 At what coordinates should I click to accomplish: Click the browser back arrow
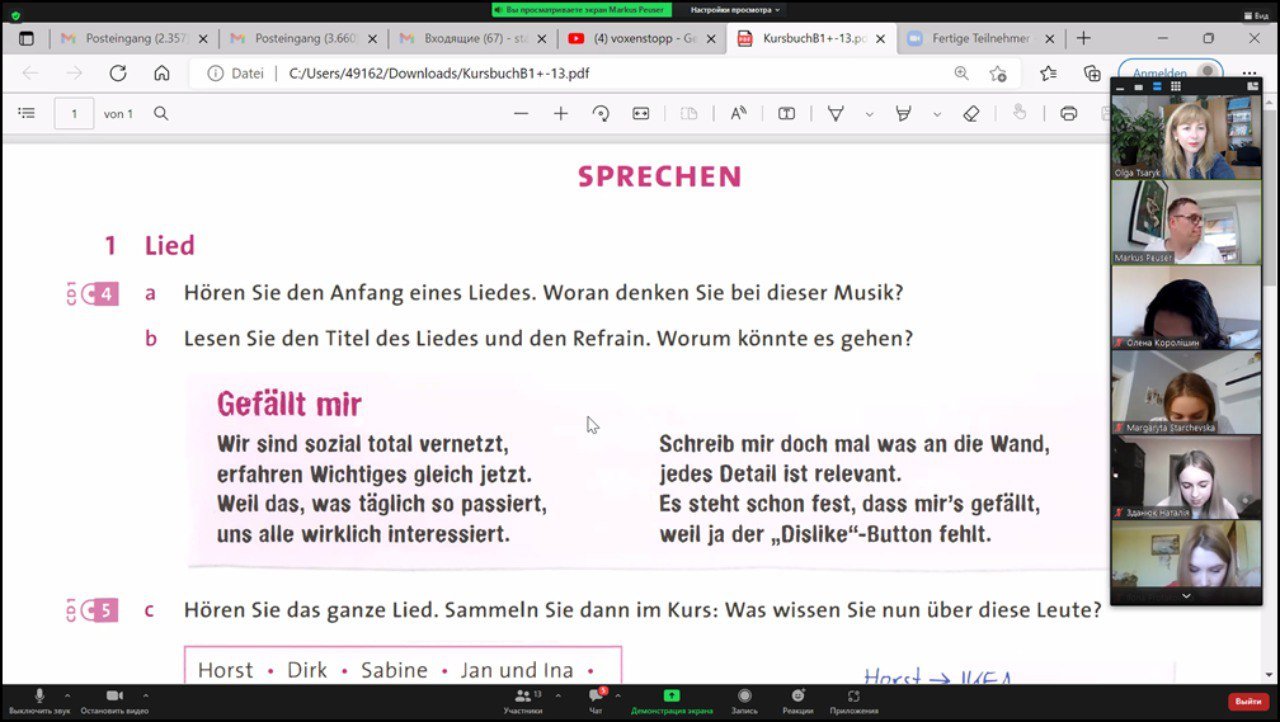click(30, 73)
